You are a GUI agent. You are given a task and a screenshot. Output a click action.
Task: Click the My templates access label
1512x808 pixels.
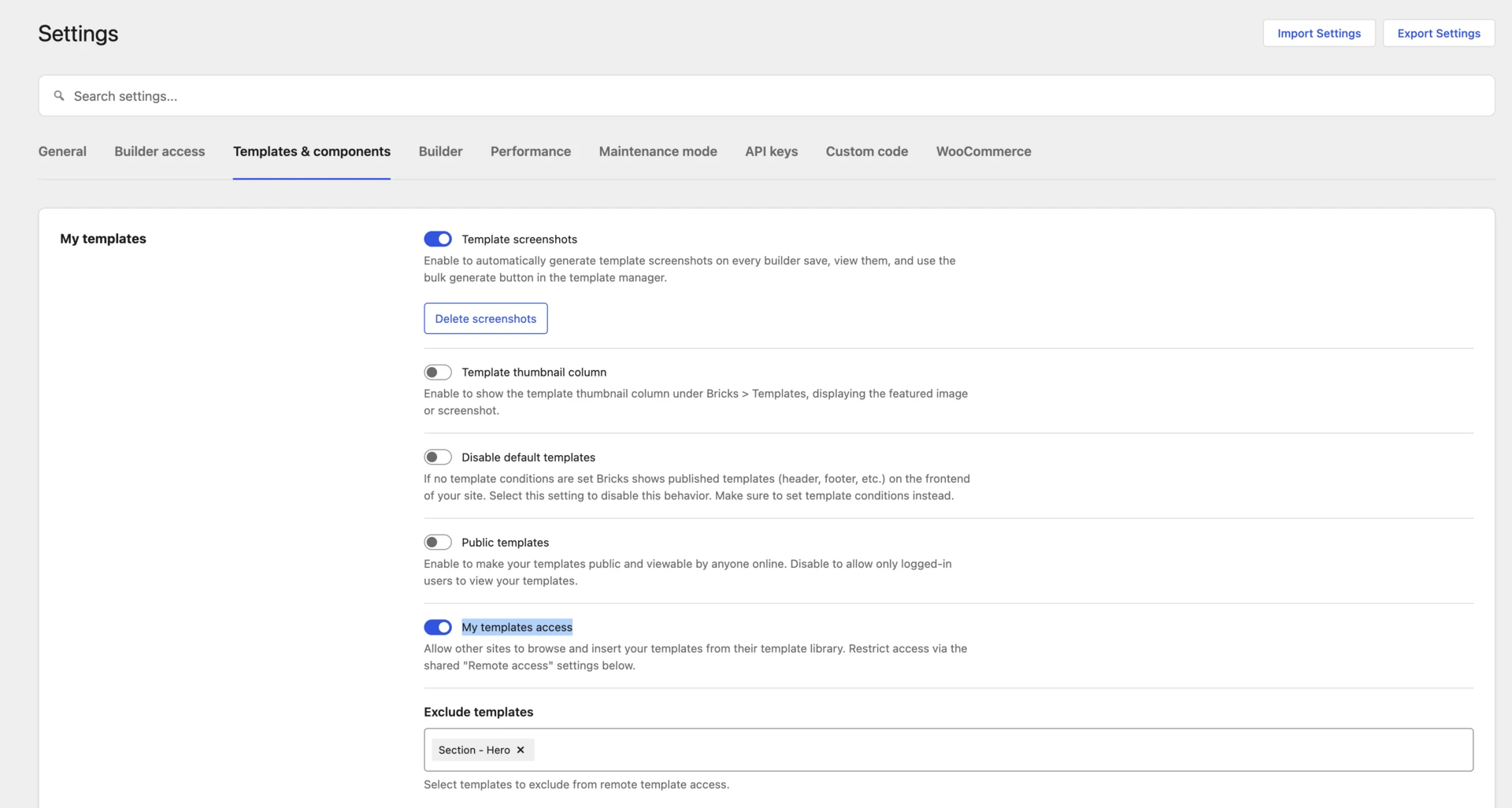coord(517,627)
